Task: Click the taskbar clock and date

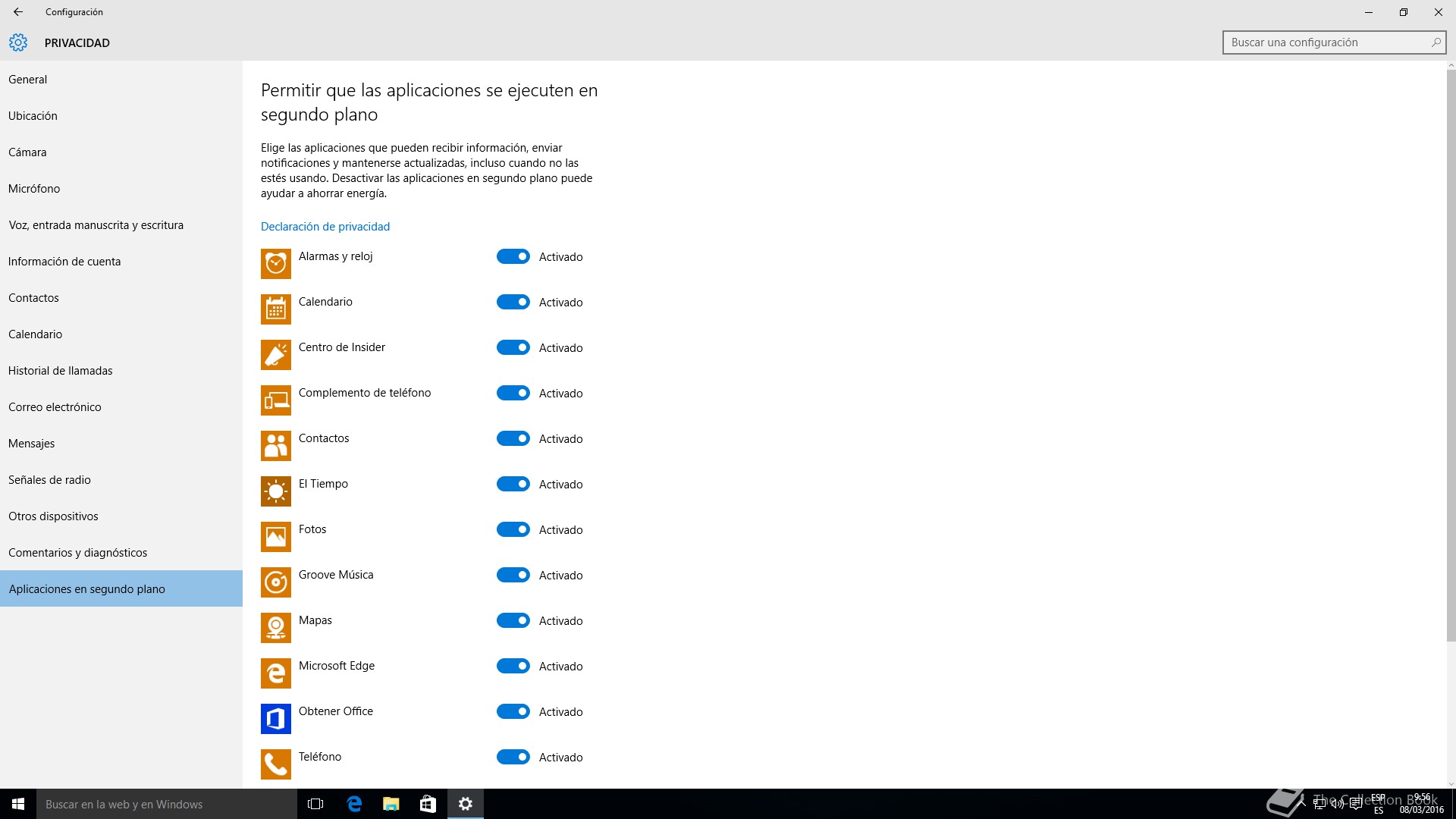Action: click(x=1422, y=804)
